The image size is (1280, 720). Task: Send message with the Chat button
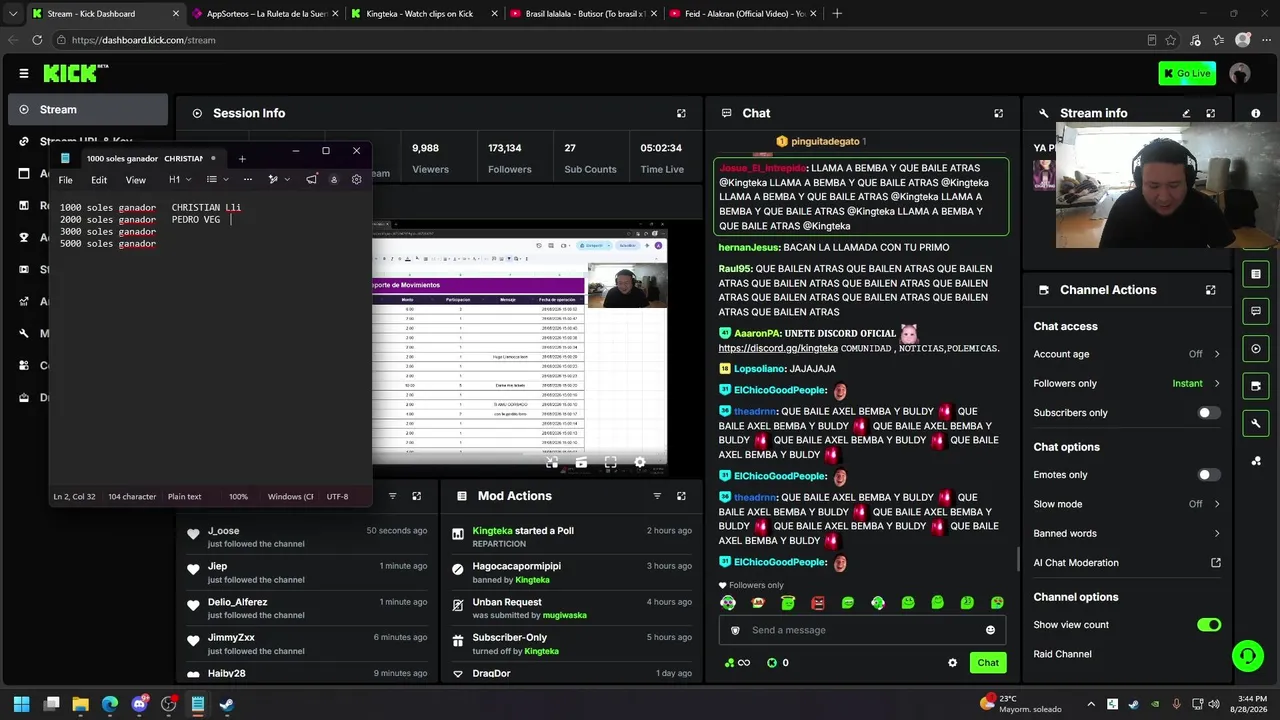pyautogui.click(x=988, y=663)
